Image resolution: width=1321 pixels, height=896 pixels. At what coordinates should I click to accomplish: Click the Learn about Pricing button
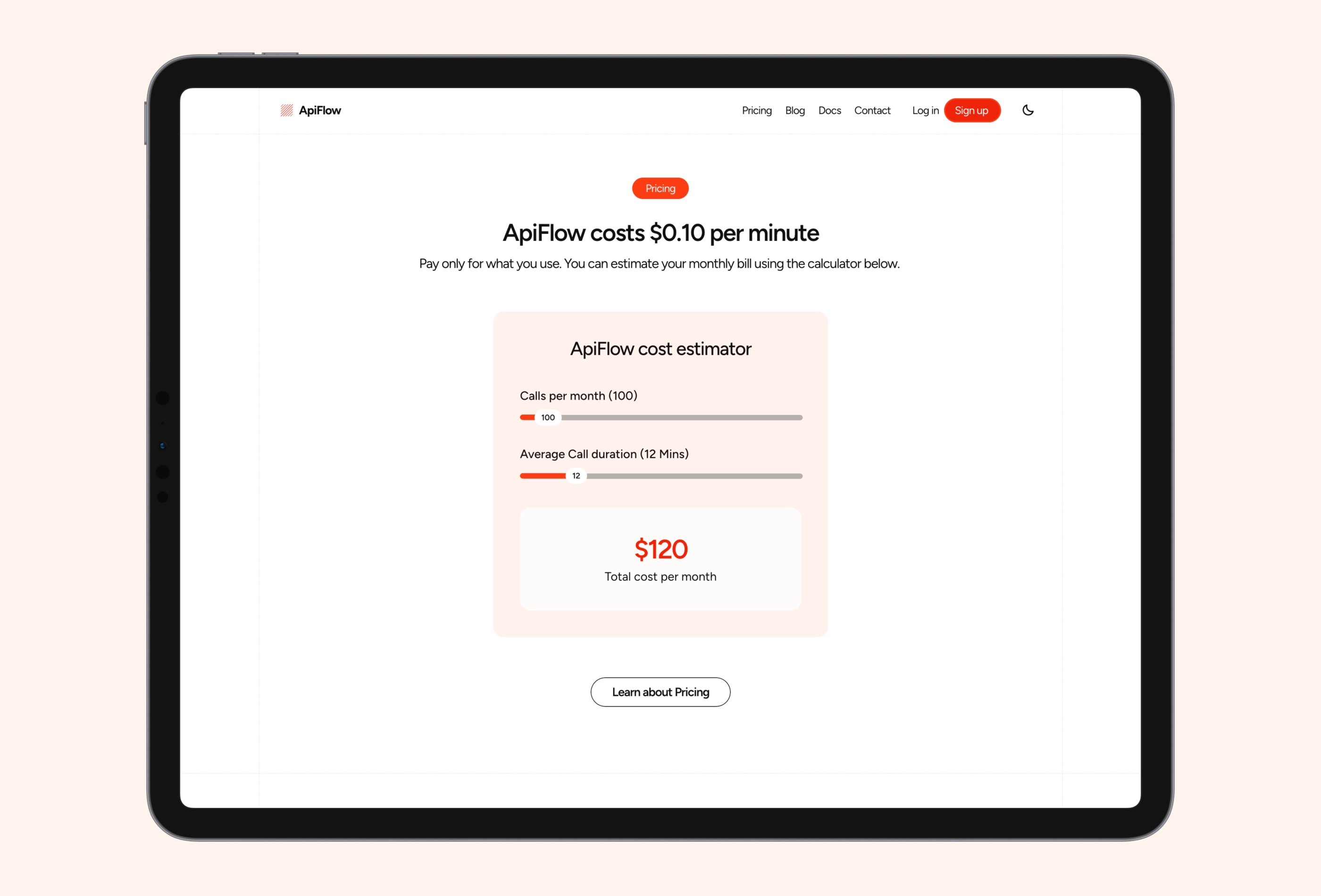660,691
